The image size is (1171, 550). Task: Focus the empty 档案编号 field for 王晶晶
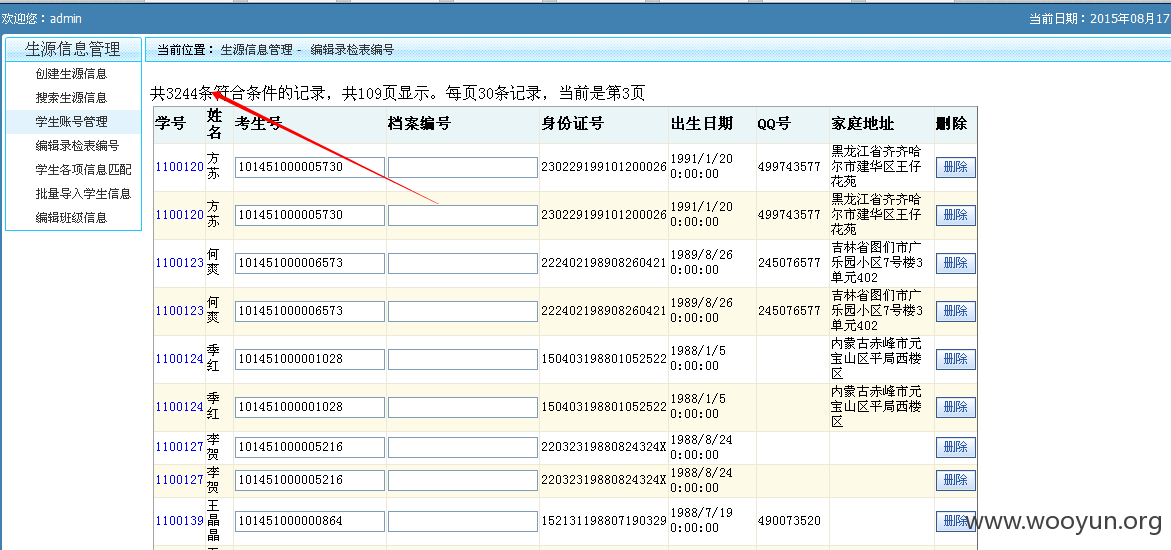(463, 521)
